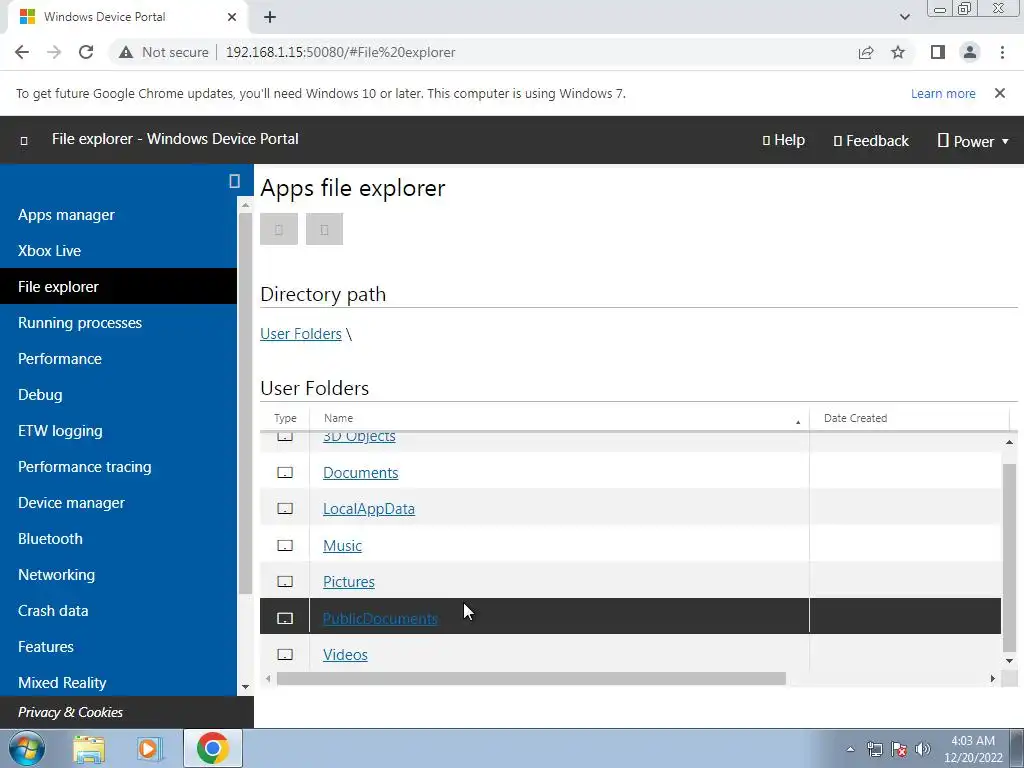Open Mixed Reality in the sidebar
Viewport: 1024px width, 768px height.
pyautogui.click(x=118, y=682)
